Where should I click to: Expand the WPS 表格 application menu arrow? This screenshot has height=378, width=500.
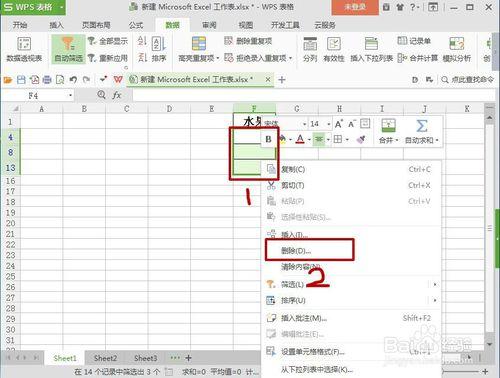coord(61,7)
